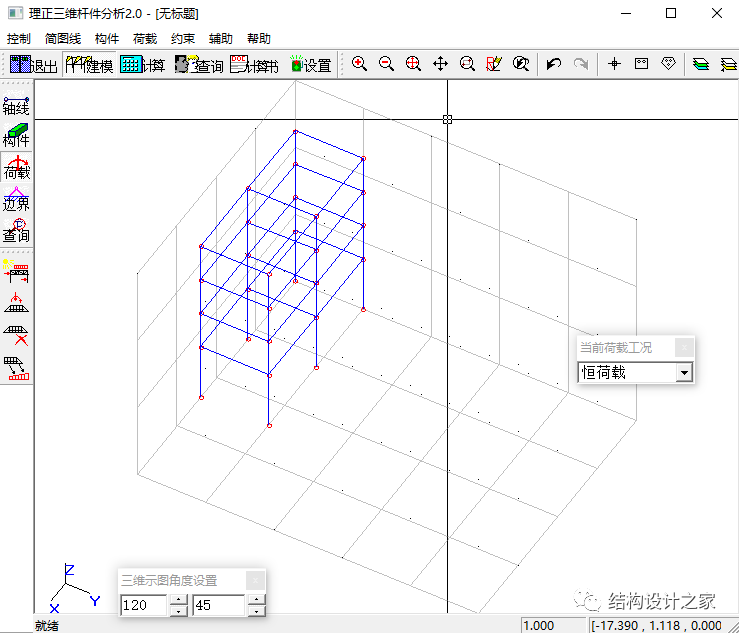Open the 计算书 (Calculation report) toolbar button

click(x=254, y=64)
